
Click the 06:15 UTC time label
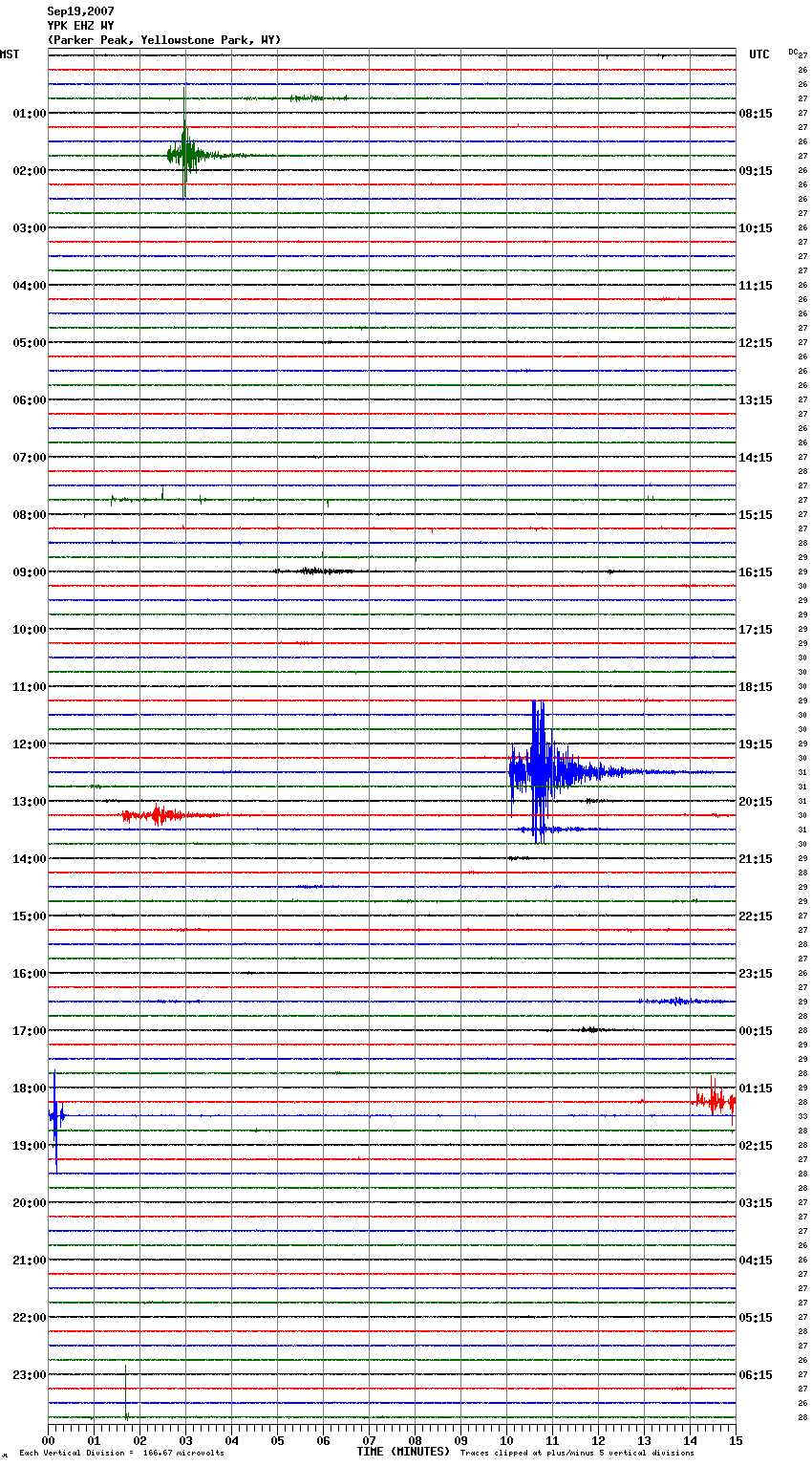click(756, 1375)
